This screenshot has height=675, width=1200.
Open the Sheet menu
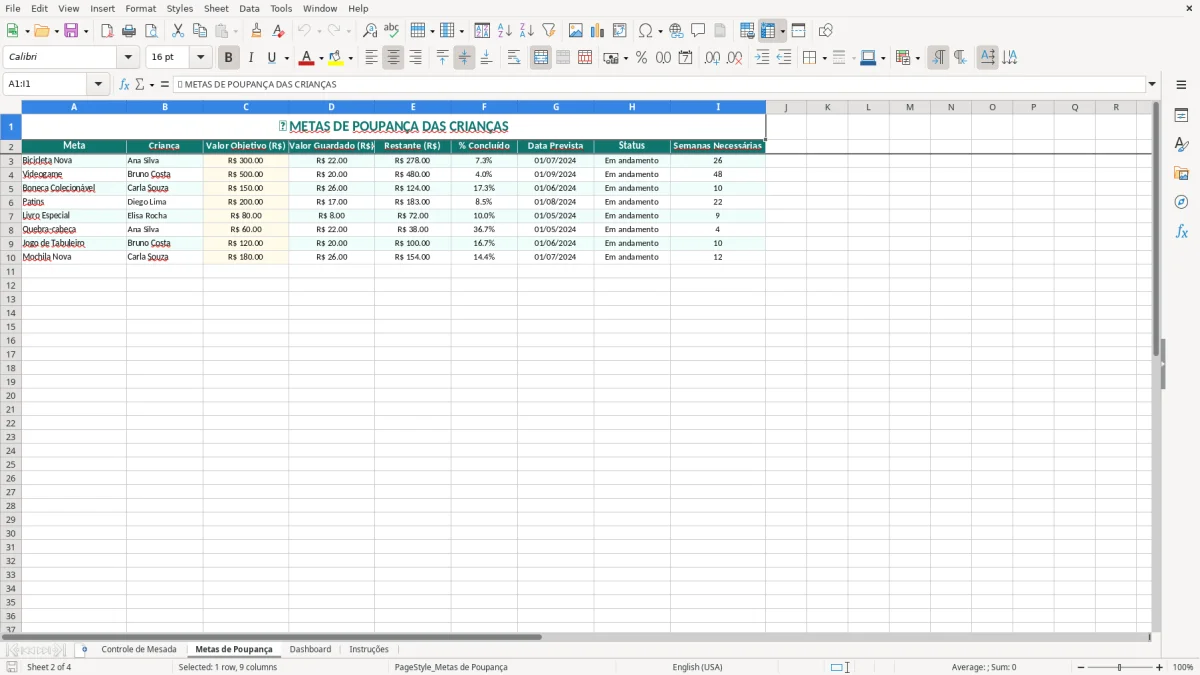click(216, 8)
